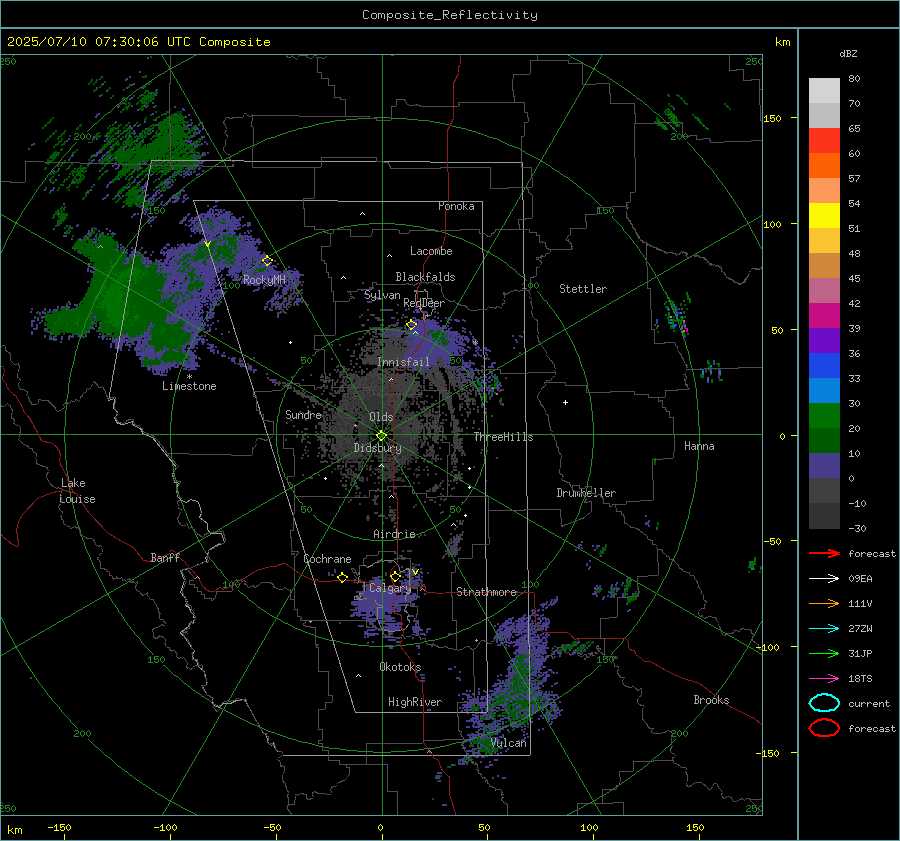Click the Banff map label
This screenshot has width=900, height=841.
165,557
